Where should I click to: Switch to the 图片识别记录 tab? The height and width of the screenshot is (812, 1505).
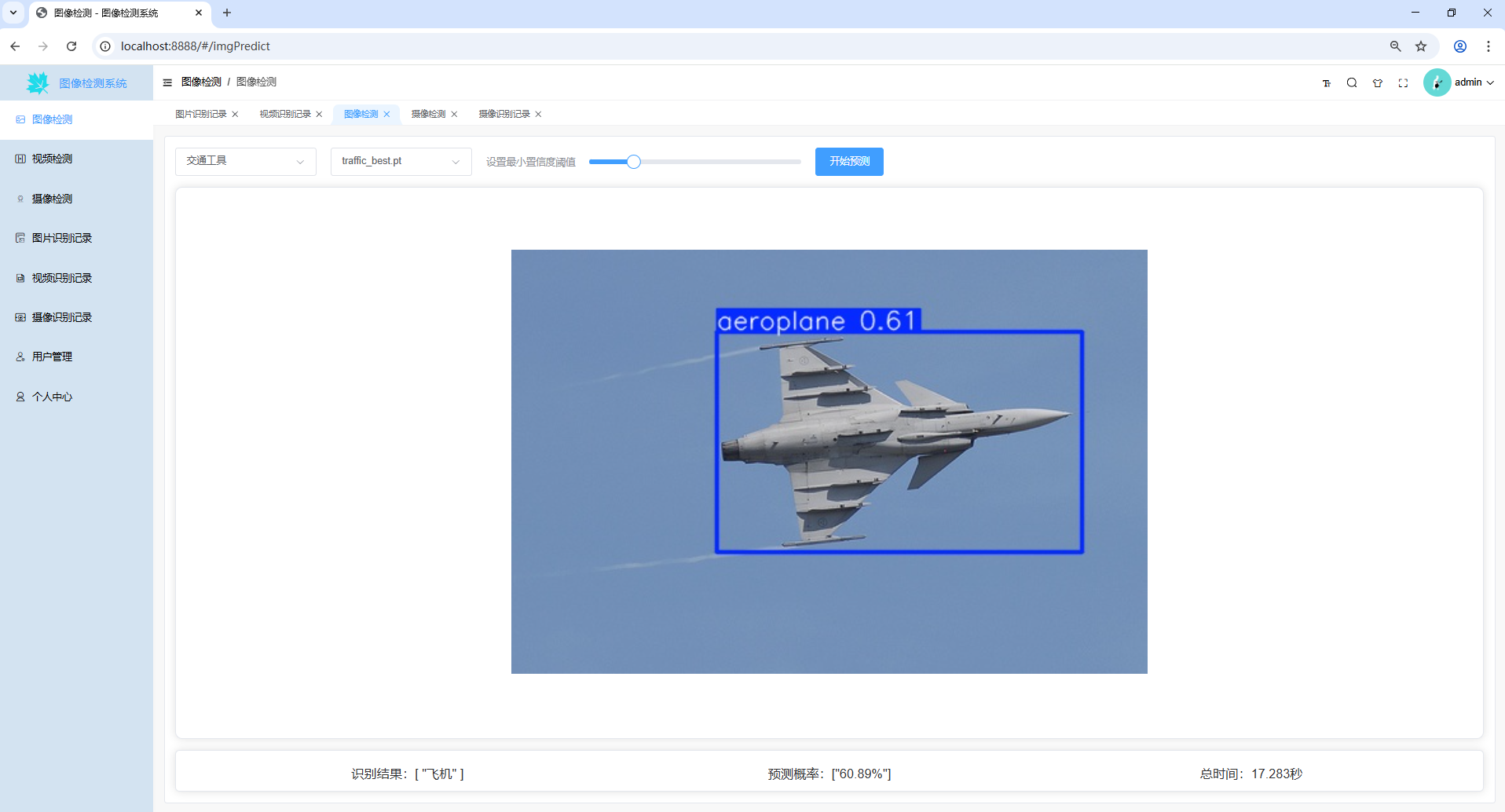(x=201, y=115)
